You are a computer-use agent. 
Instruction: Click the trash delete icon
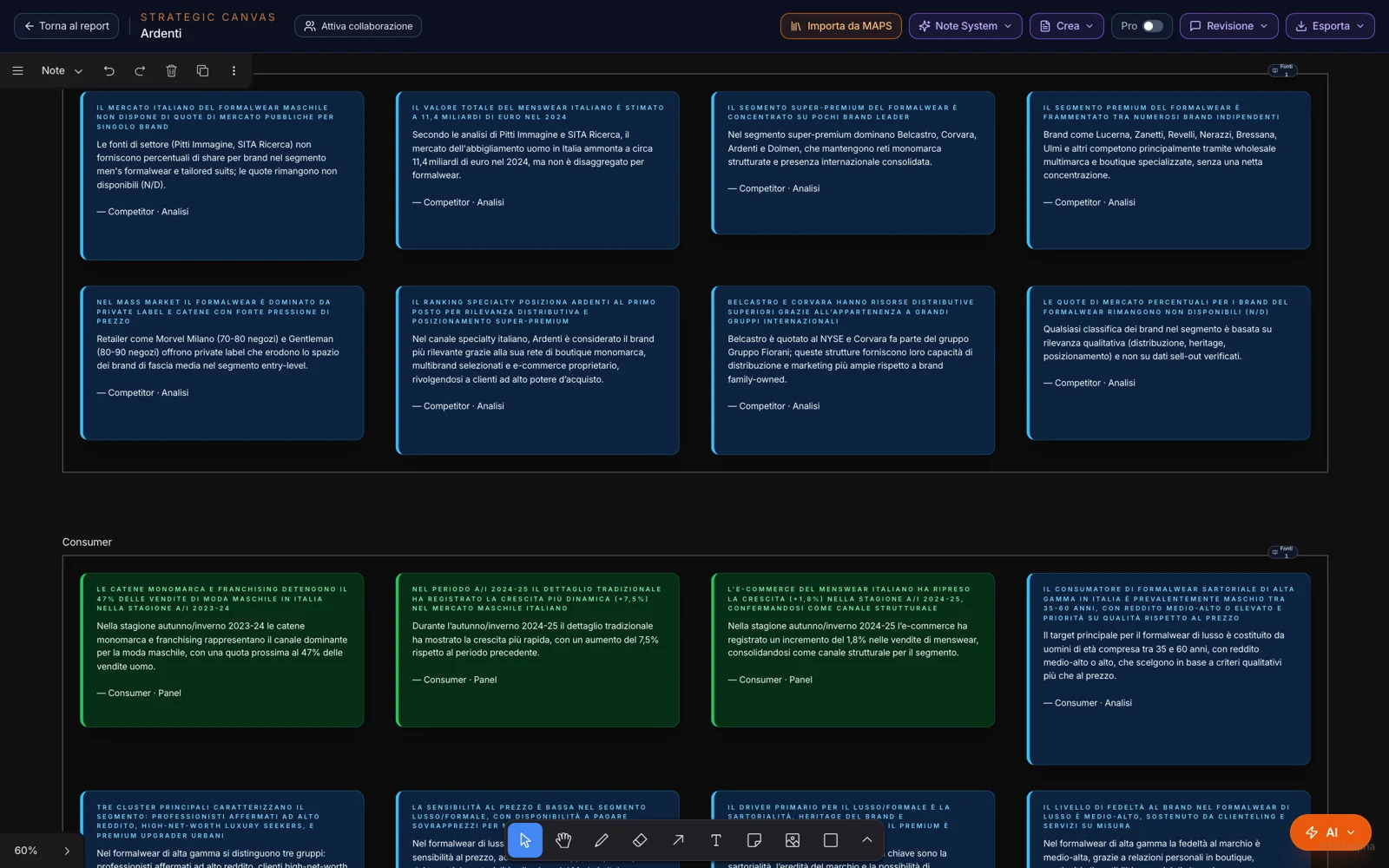pyautogui.click(x=171, y=70)
